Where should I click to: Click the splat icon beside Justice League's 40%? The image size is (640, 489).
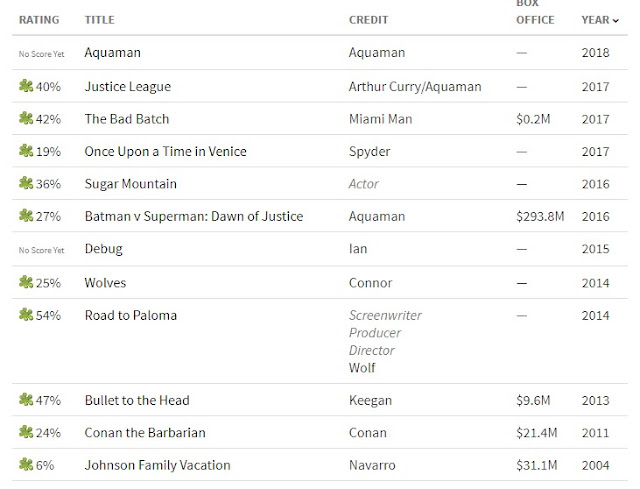(x=26, y=86)
